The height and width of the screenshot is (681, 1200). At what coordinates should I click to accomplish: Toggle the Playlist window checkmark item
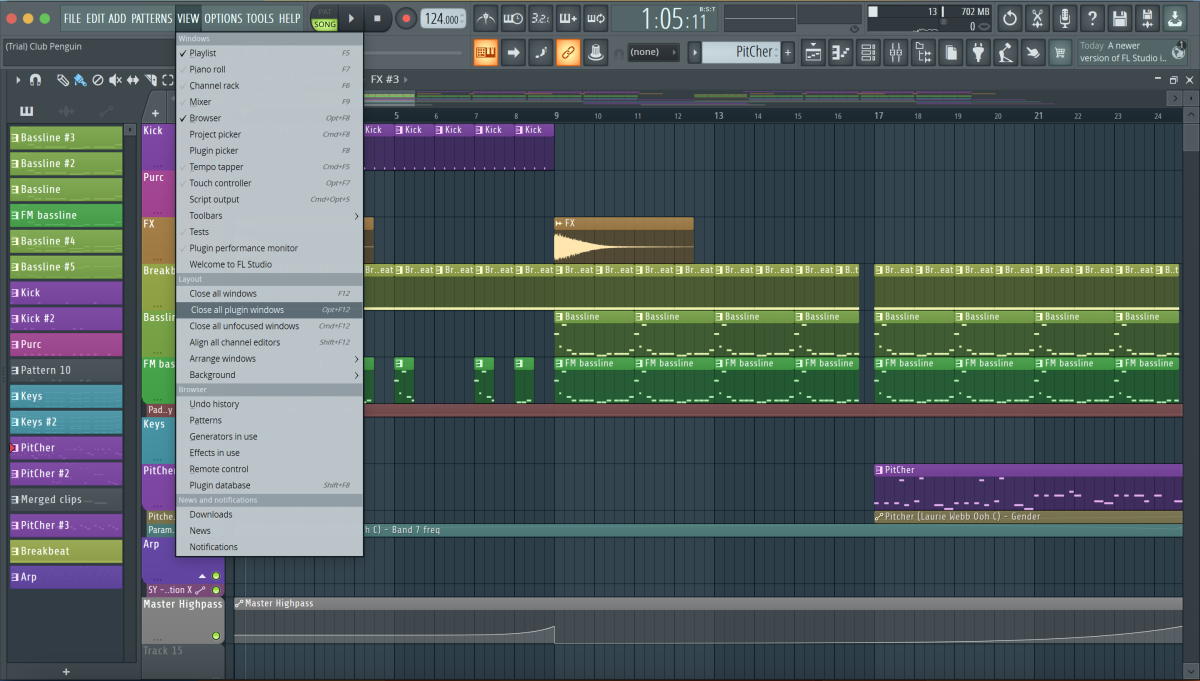point(202,53)
